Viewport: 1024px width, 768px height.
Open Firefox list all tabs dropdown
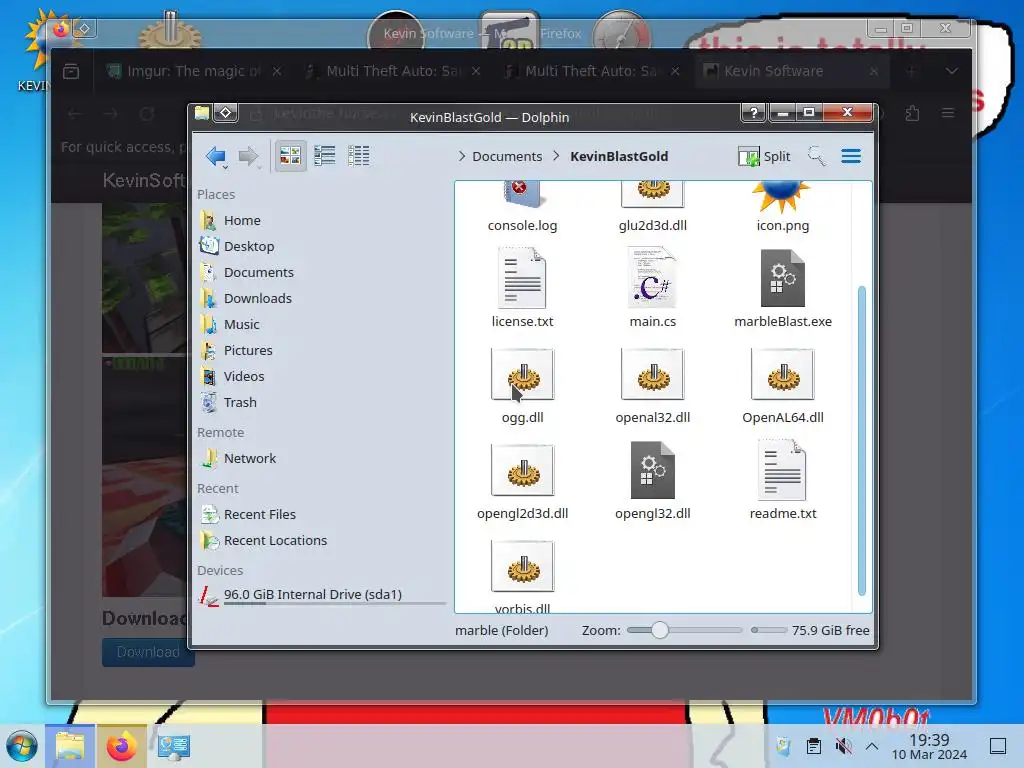(x=952, y=71)
